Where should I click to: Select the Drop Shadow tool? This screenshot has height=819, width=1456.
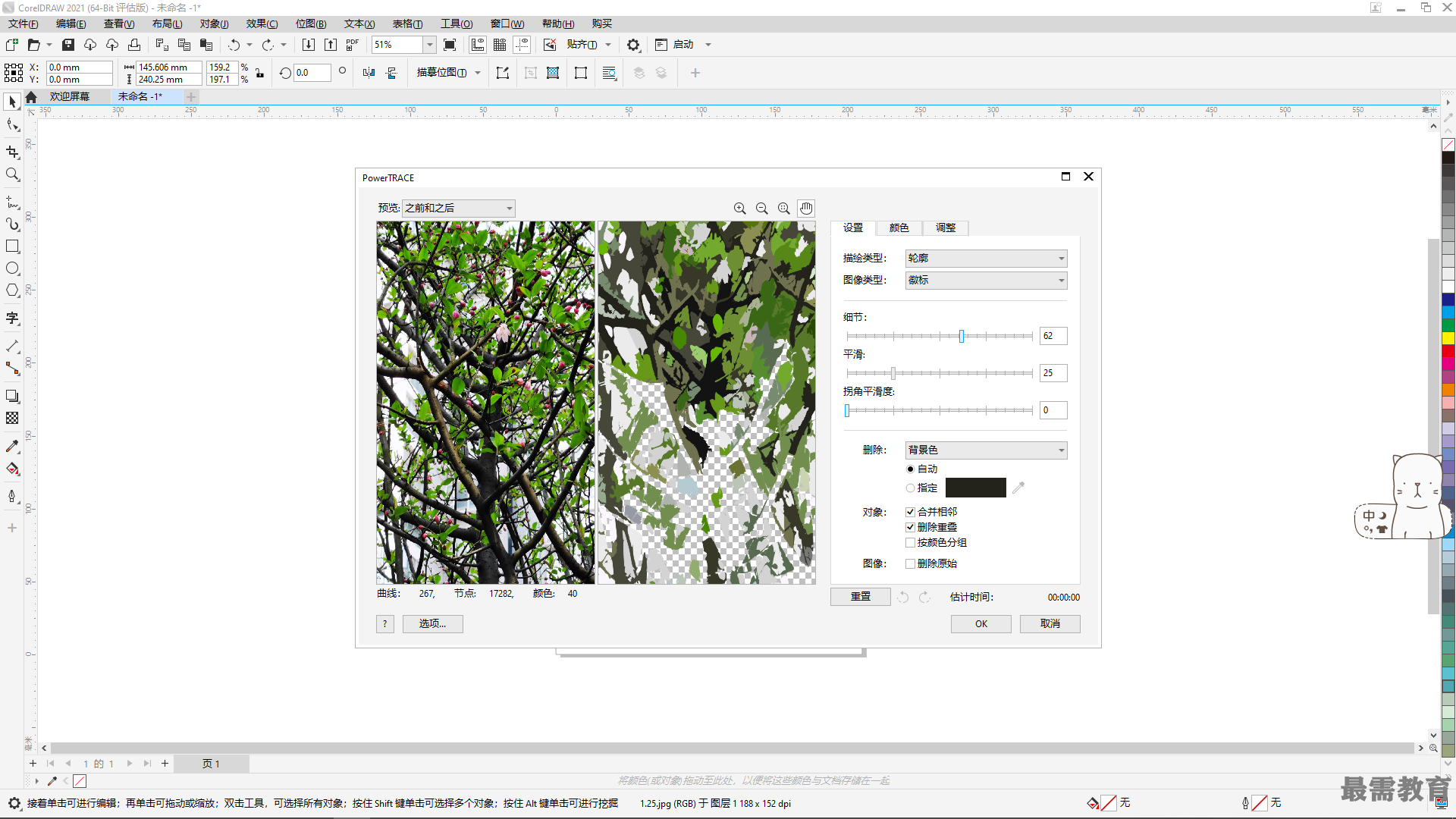click(x=12, y=396)
